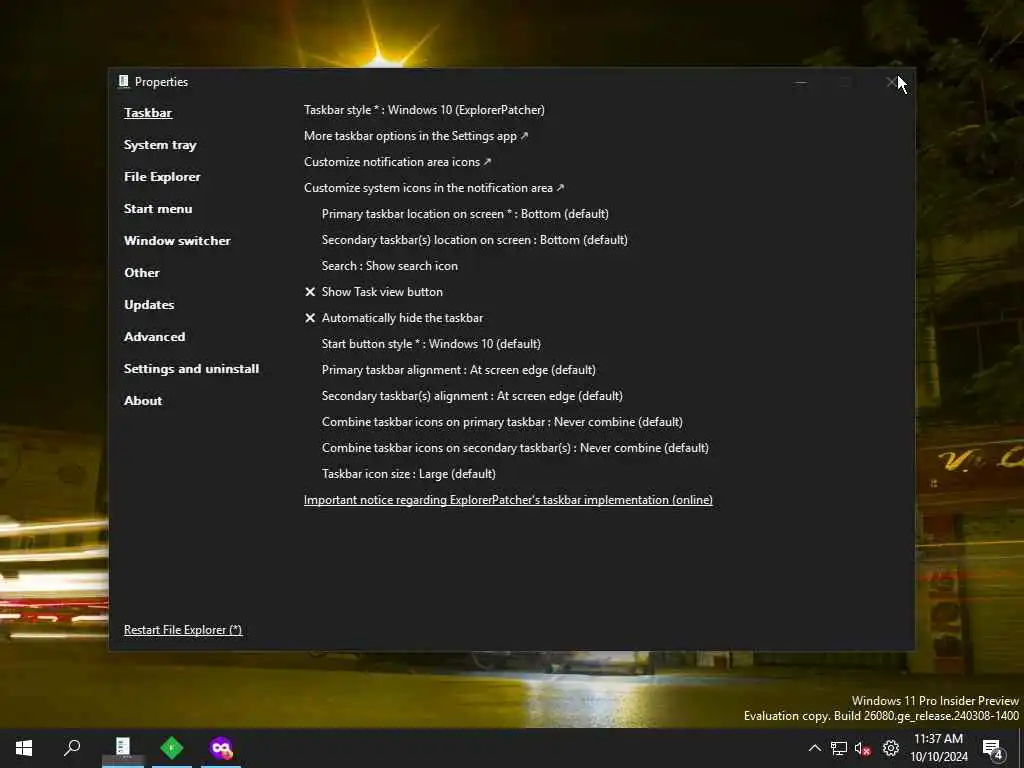Change Primary taskbar location on screen
The image size is (1024, 768).
(x=465, y=214)
